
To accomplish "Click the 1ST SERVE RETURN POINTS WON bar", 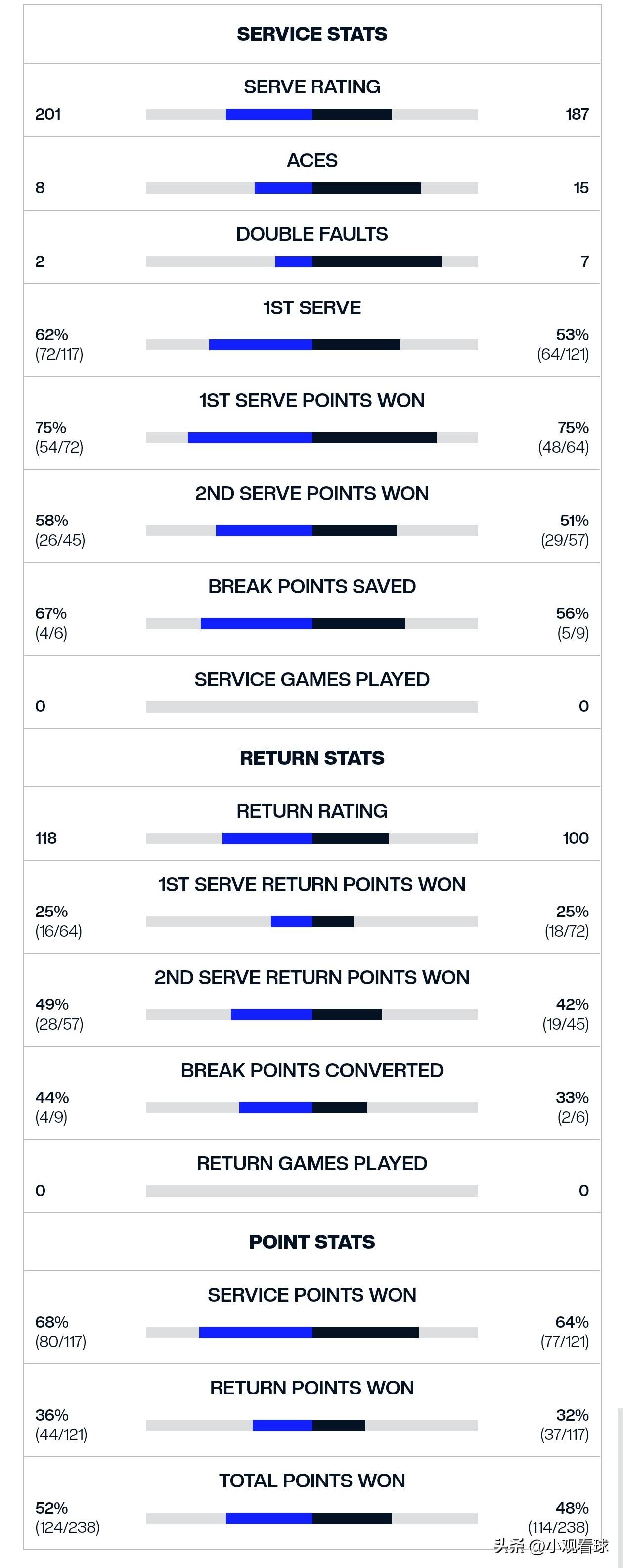I will coord(312,921).
